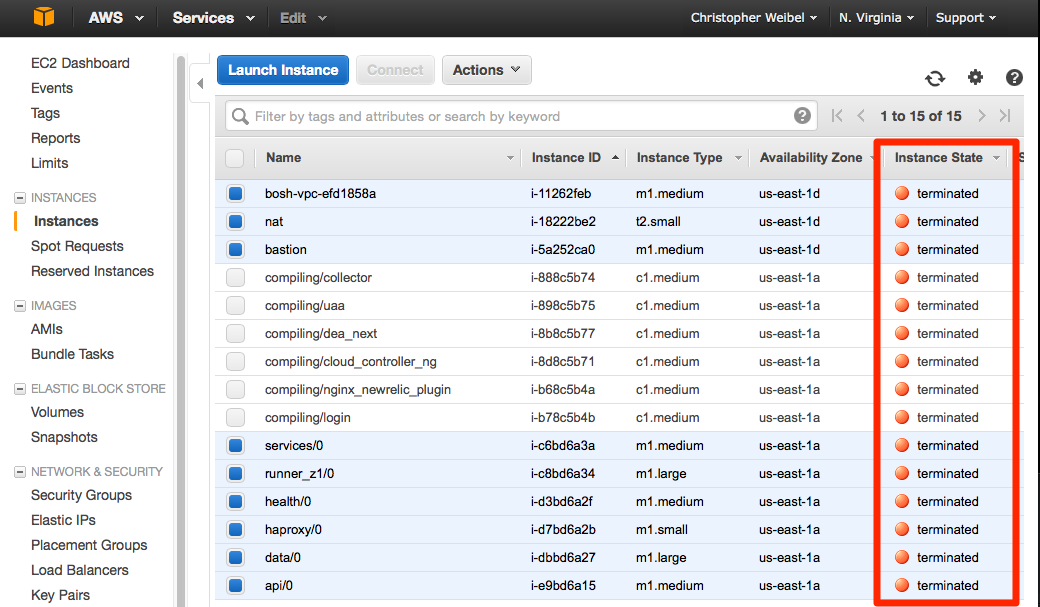Uncheck the nat instance checkbox

point(235,222)
